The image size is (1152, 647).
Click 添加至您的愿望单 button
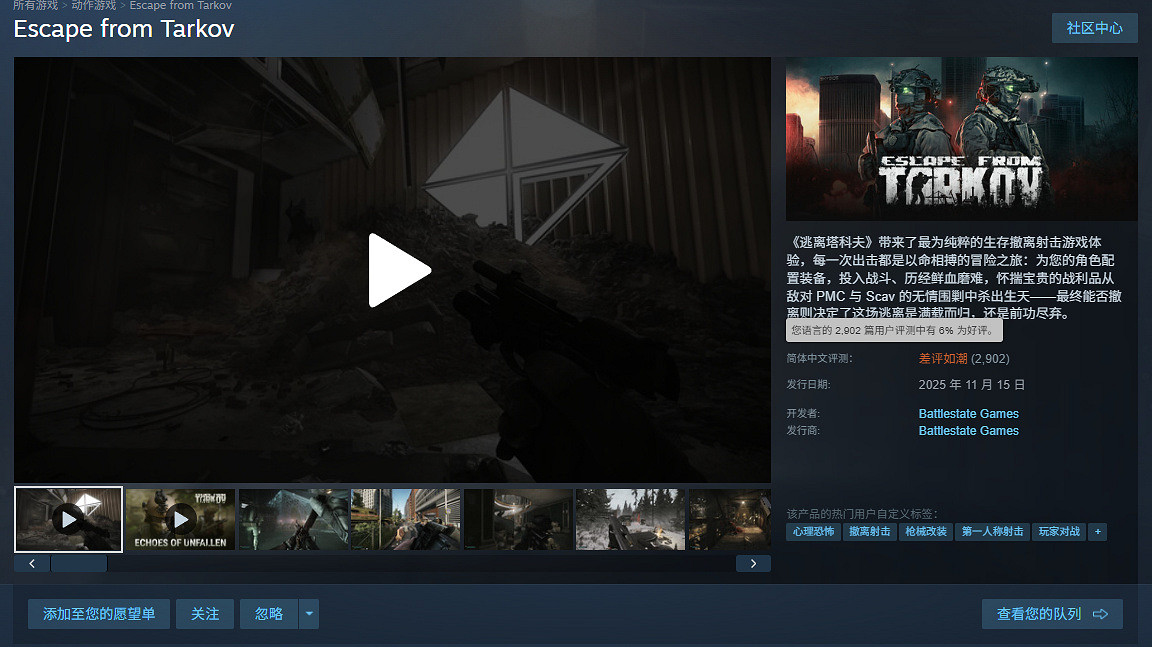(x=98, y=614)
